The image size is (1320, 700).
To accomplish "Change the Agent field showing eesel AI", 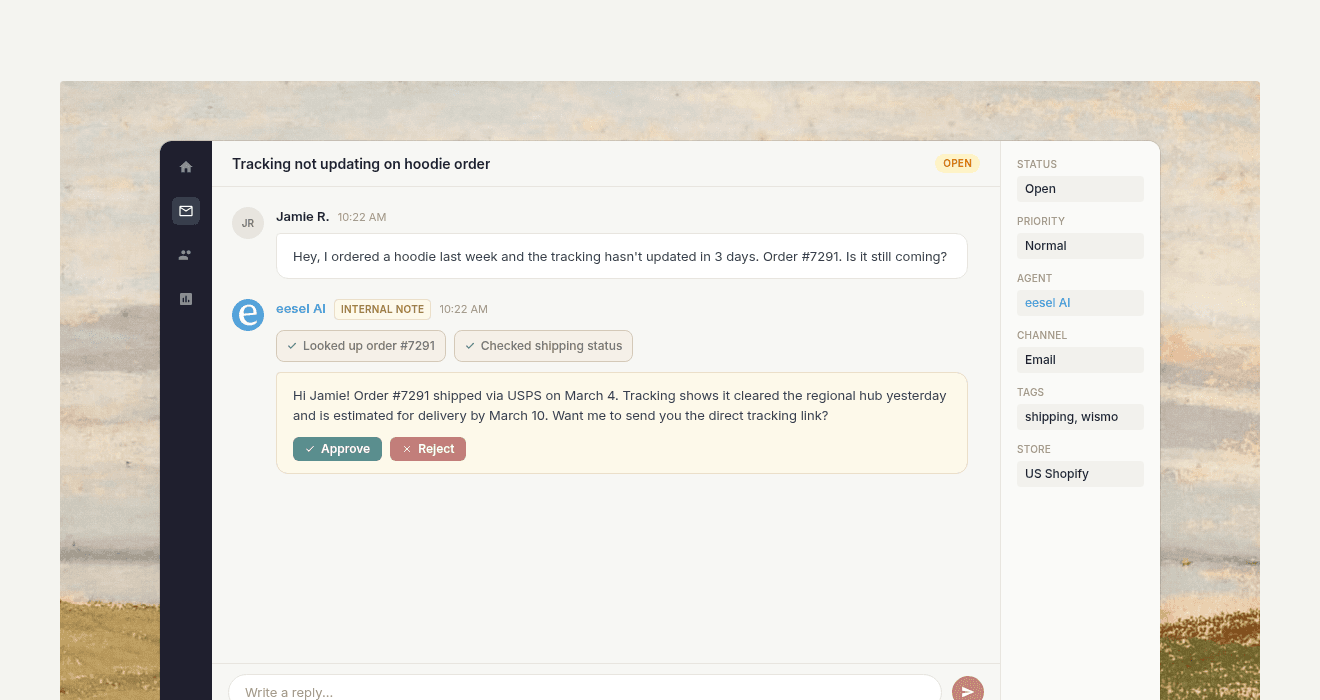I will pyautogui.click(x=1080, y=303).
